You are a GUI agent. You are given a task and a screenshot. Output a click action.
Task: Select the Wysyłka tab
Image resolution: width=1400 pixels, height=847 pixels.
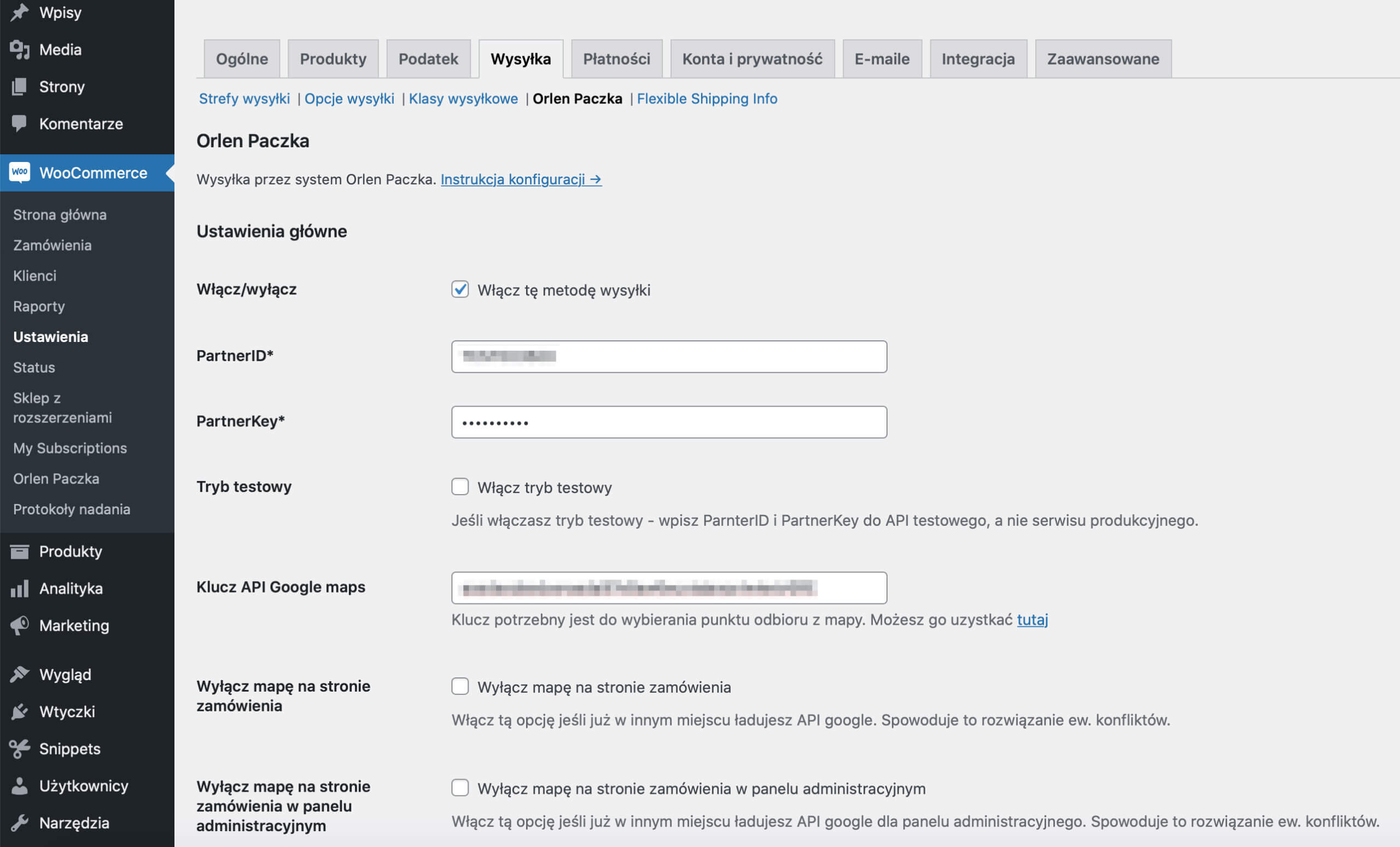tap(521, 59)
